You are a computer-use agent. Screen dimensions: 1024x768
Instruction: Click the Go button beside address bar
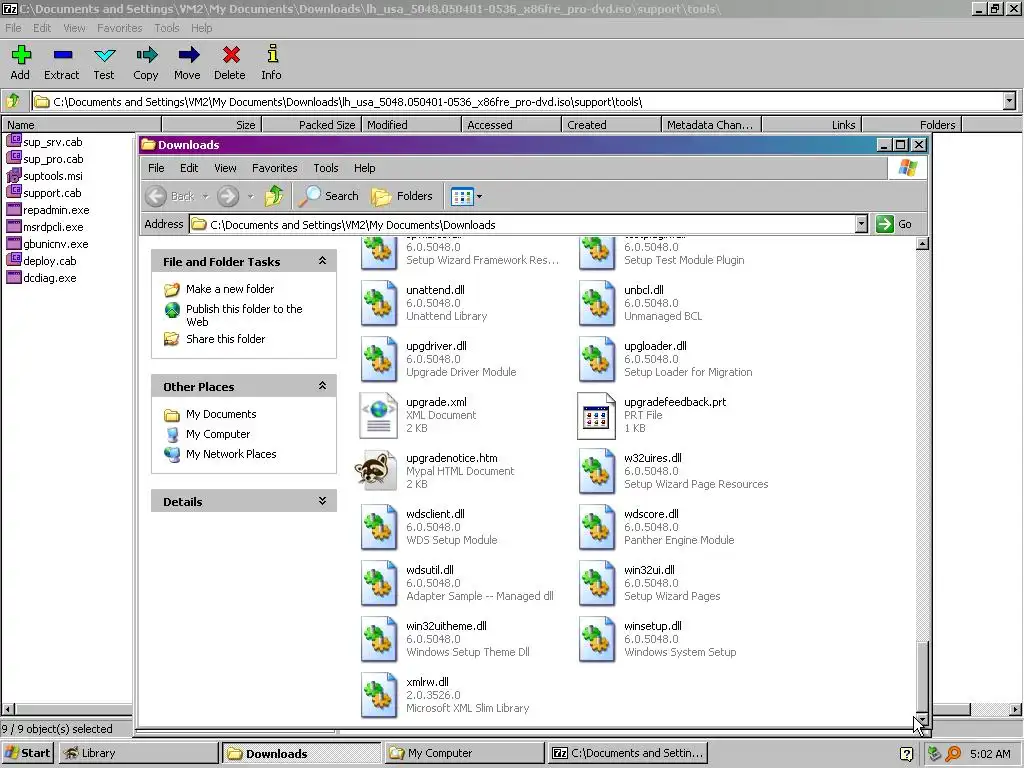(x=895, y=224)
